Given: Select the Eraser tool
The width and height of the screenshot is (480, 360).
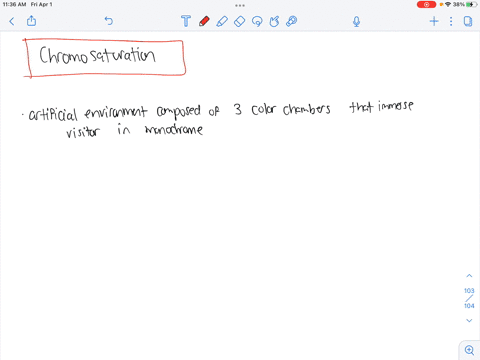Looking at the screenshot, I should (239, 21).
